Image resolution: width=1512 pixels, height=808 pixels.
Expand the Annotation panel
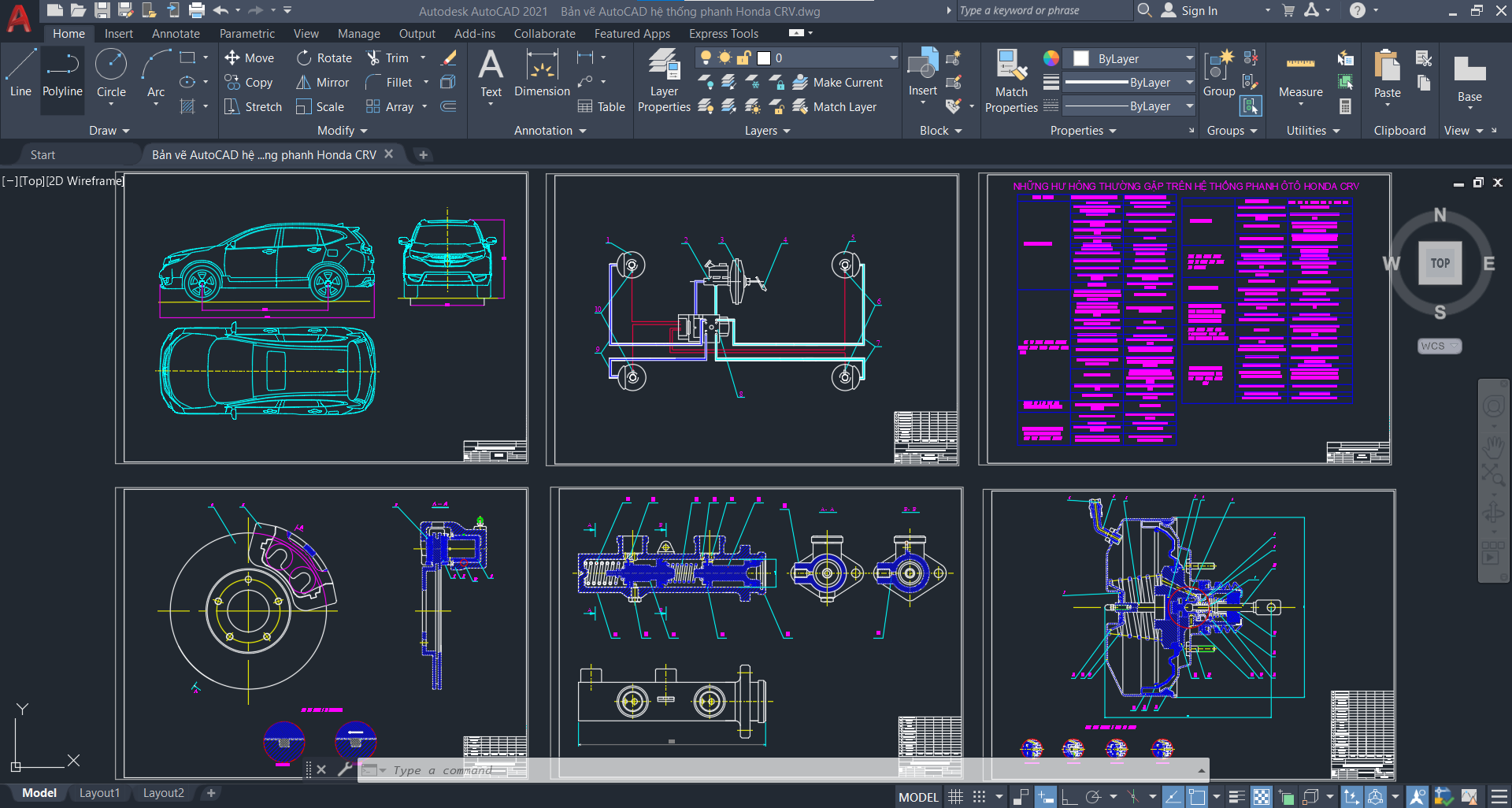(x=550, y=131)
